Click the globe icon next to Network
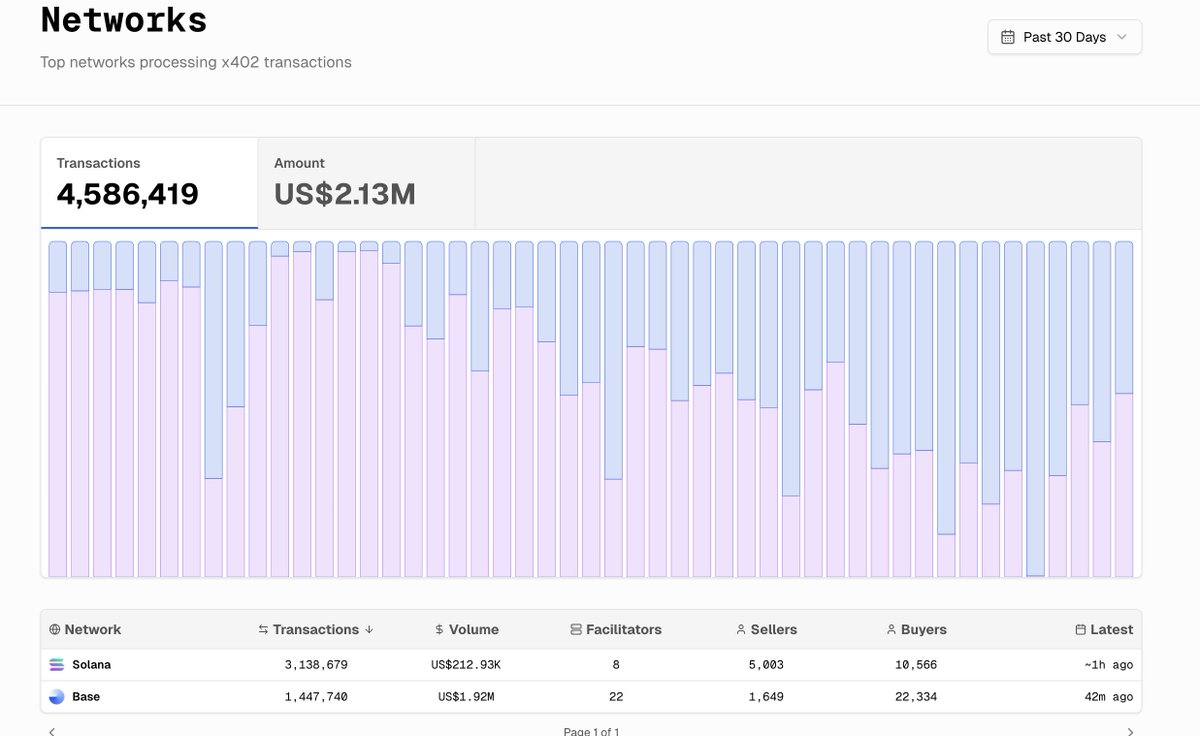The width and height of the screenshot is (1200, 736). pyautogui.click(x=54, y=630)
